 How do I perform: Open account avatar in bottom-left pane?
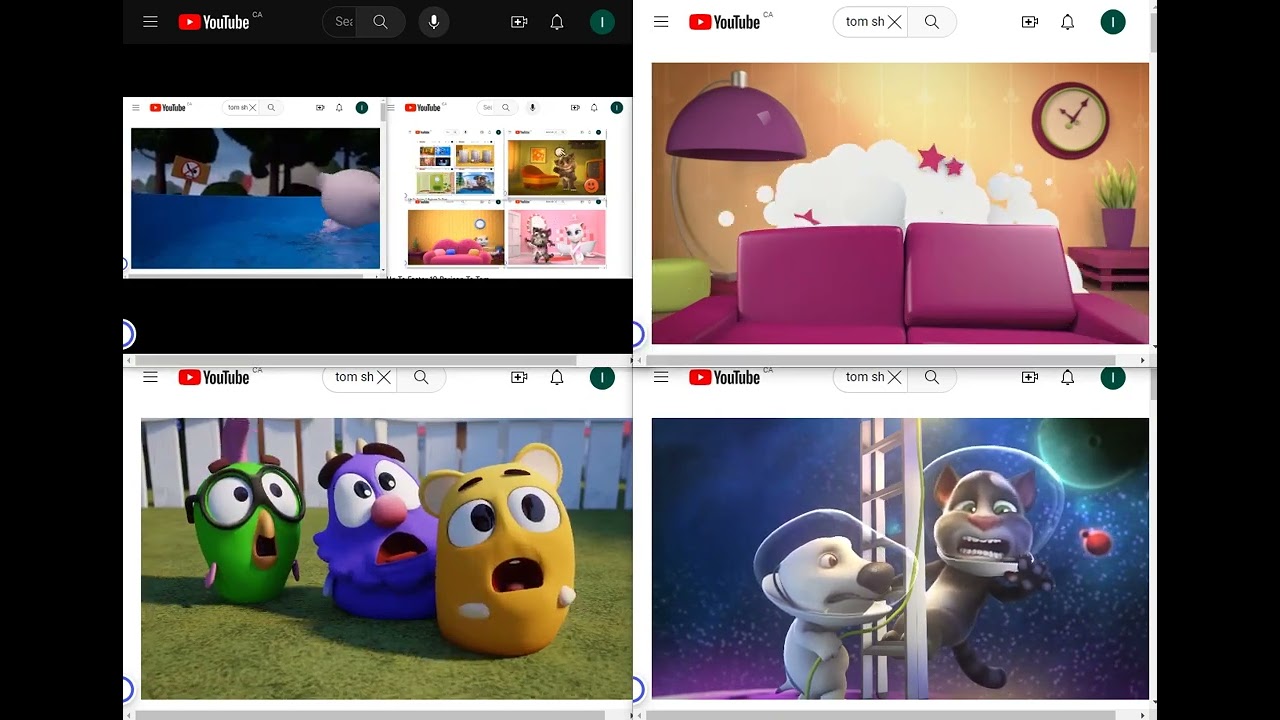602,377
